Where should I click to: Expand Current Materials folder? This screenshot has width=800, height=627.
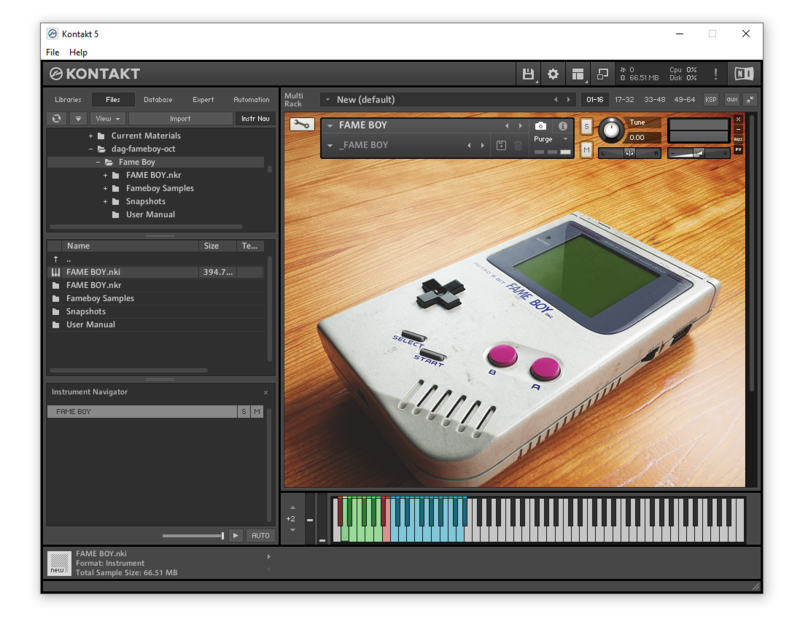tap(91, 136)
